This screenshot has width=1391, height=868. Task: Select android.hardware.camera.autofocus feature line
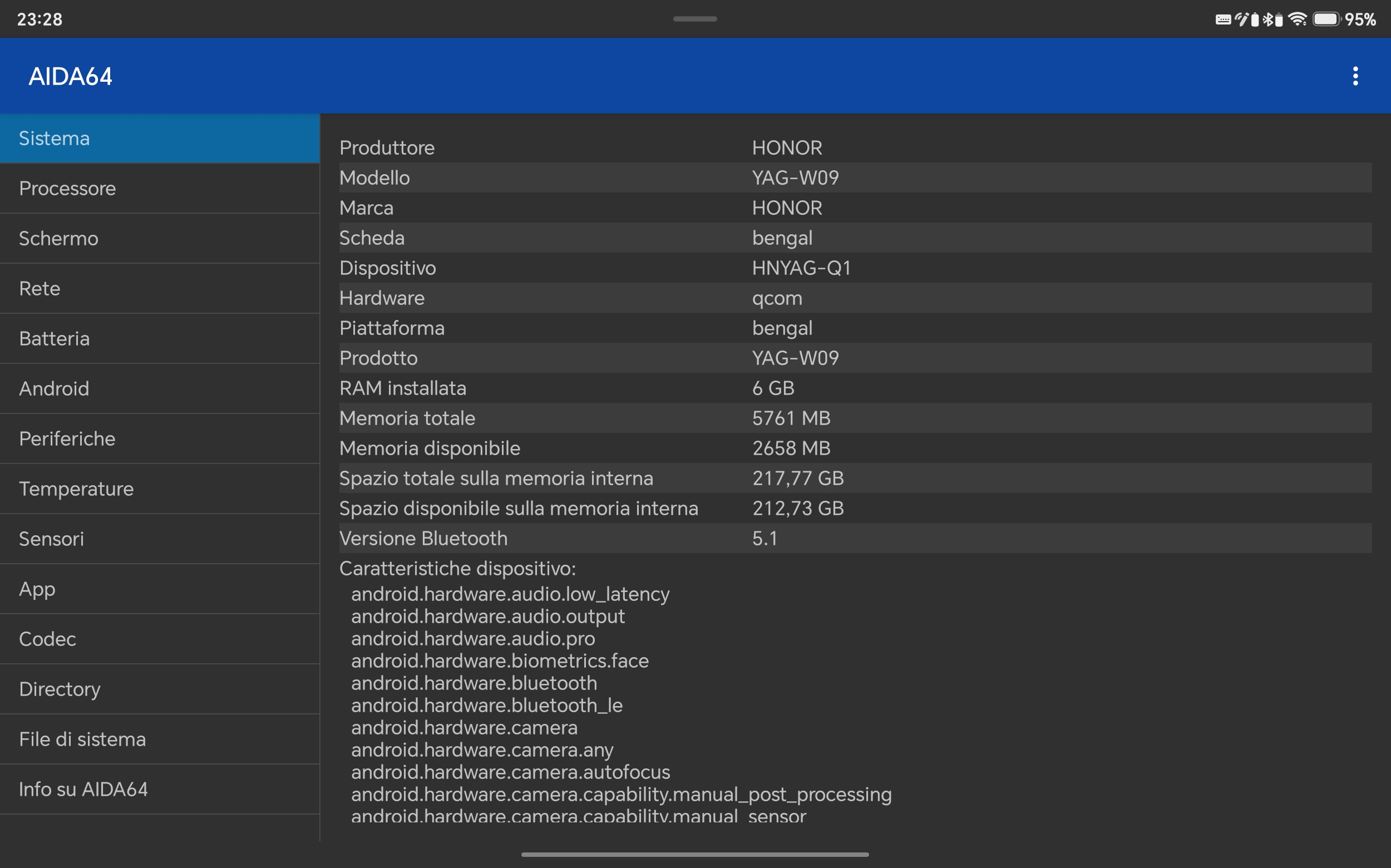click(x=511, y=772)
